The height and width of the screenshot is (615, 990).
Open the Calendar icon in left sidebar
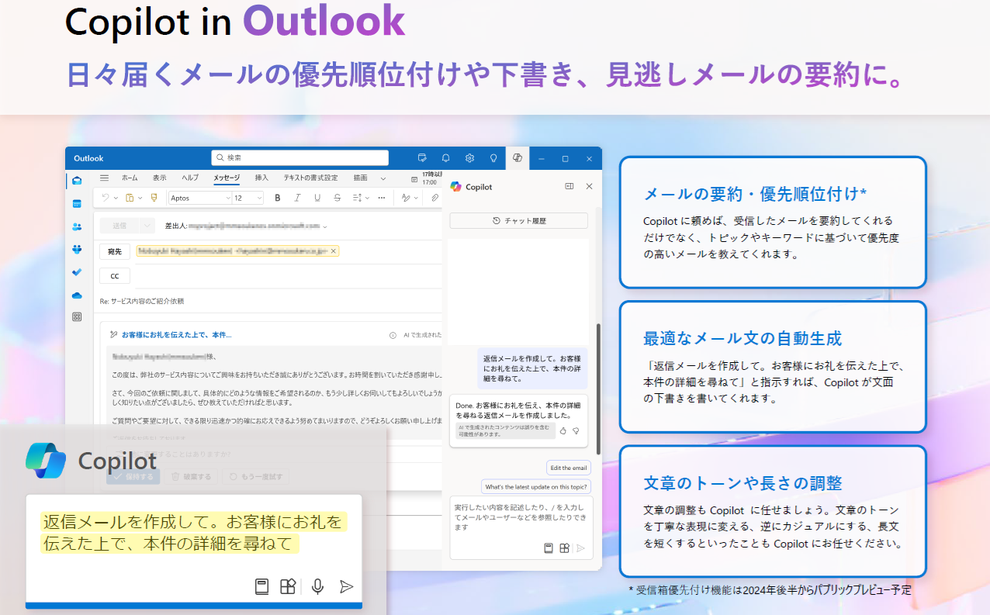coord(77,203)
